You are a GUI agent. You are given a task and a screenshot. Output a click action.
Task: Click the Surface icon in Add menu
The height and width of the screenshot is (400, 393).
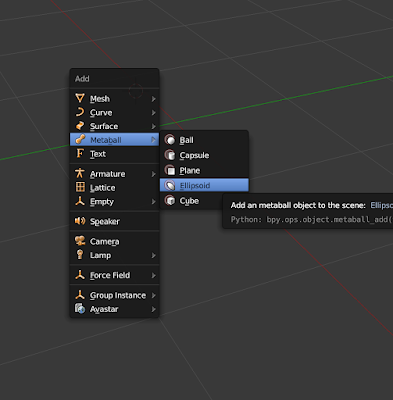pyautogui.click(x=80, y=126)
